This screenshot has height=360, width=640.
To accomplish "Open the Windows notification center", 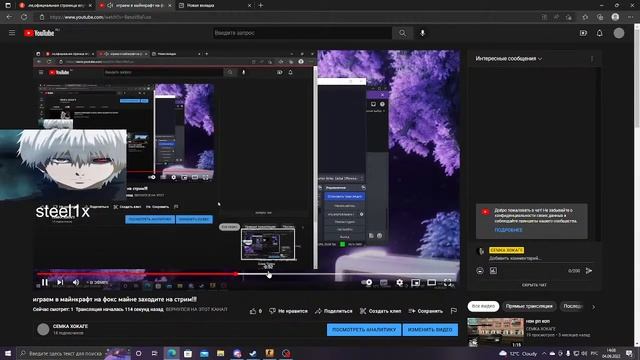I will [629, 353].
